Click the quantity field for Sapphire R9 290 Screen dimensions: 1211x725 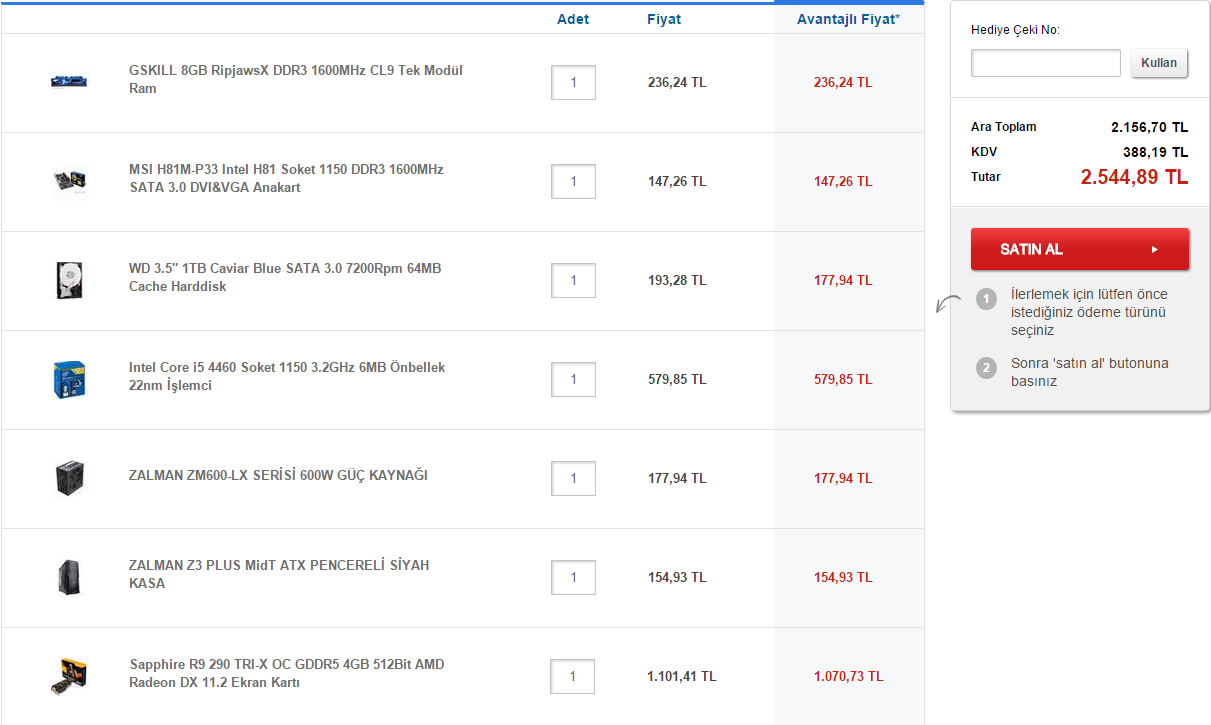coord(573,677)
